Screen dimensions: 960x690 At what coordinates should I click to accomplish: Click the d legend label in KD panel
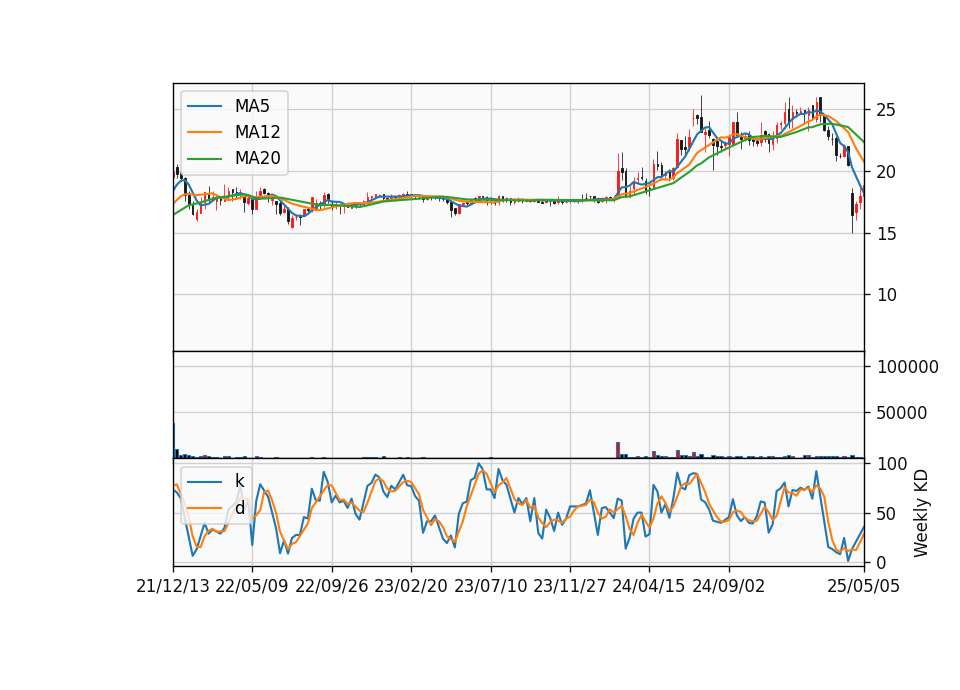[239, 508]
